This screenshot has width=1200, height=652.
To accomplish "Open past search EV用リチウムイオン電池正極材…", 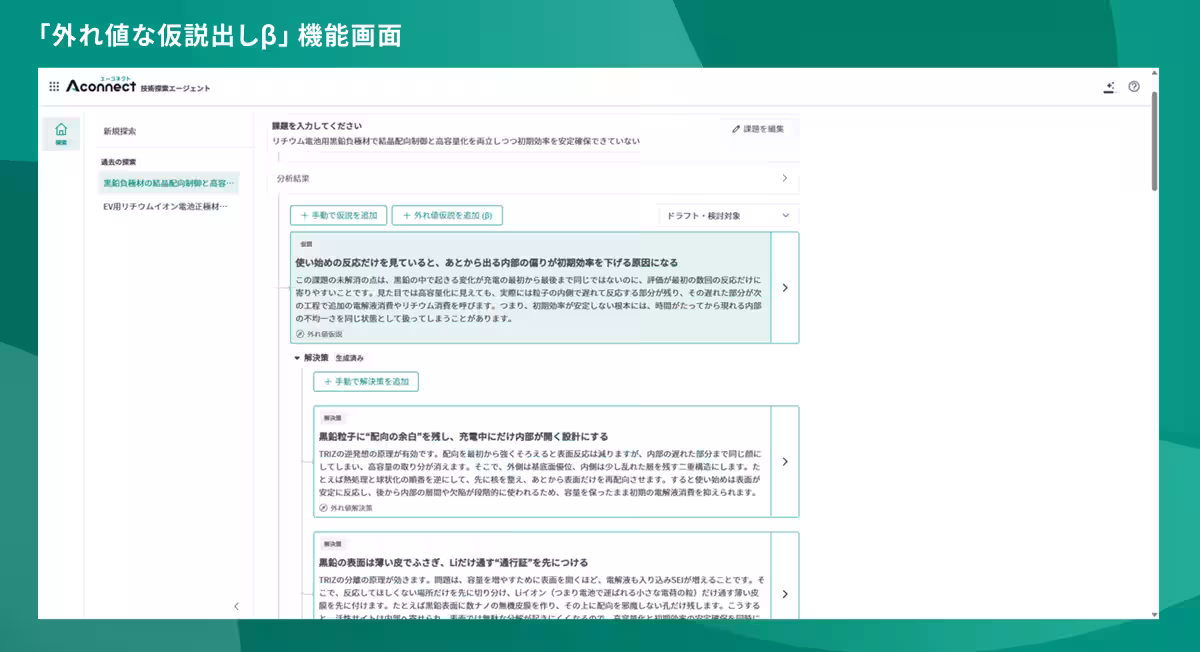I will [166, 206].
